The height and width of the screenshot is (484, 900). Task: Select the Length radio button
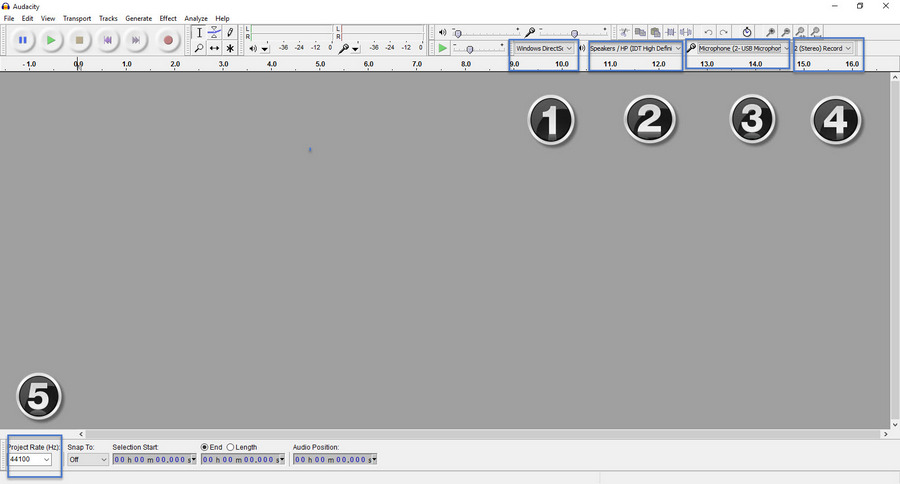(230, 447)
